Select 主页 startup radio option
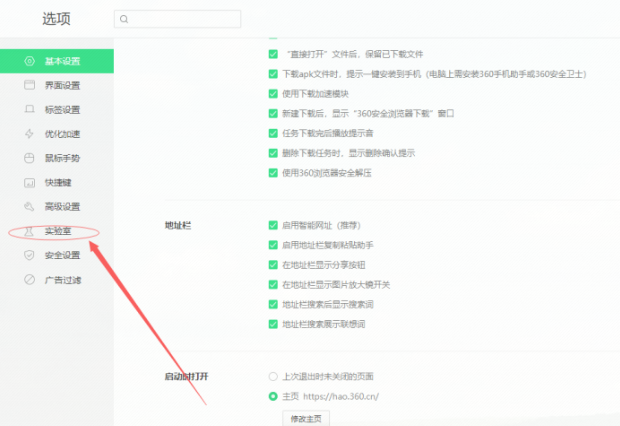The height and width of the screenshot is (426, 620). click(273, 396)
